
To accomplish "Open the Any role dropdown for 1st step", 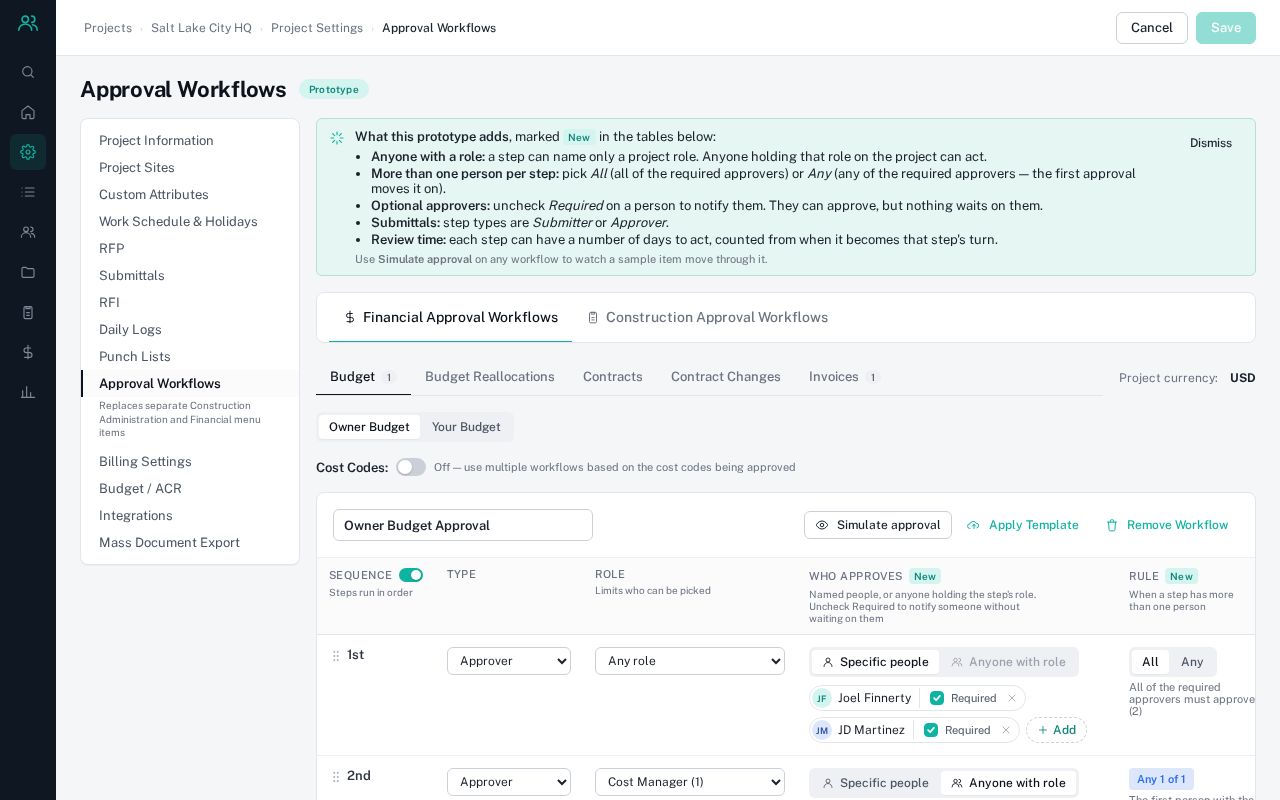I will pyautogui.click(x=690, y=661).
